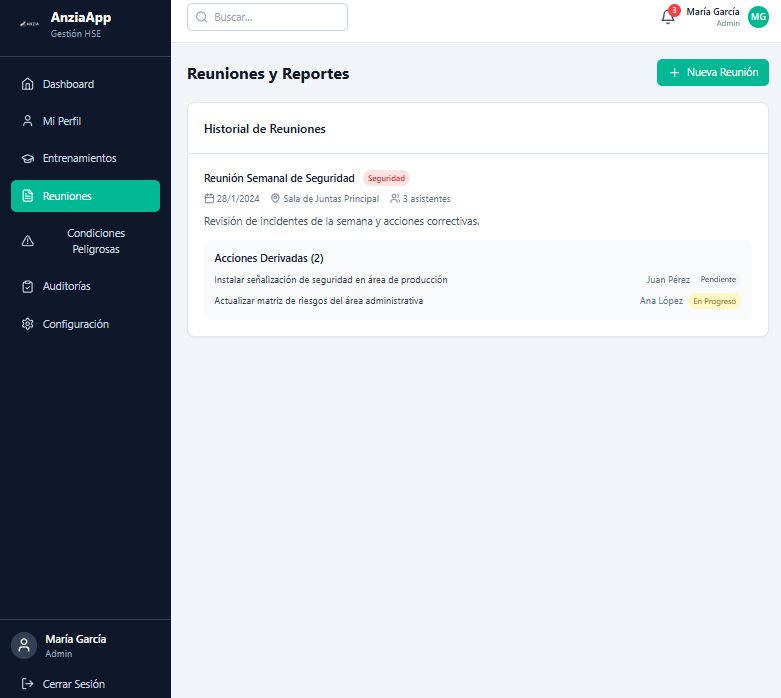
Task: Focus the Buscar search field
Action: coord(267,17)
